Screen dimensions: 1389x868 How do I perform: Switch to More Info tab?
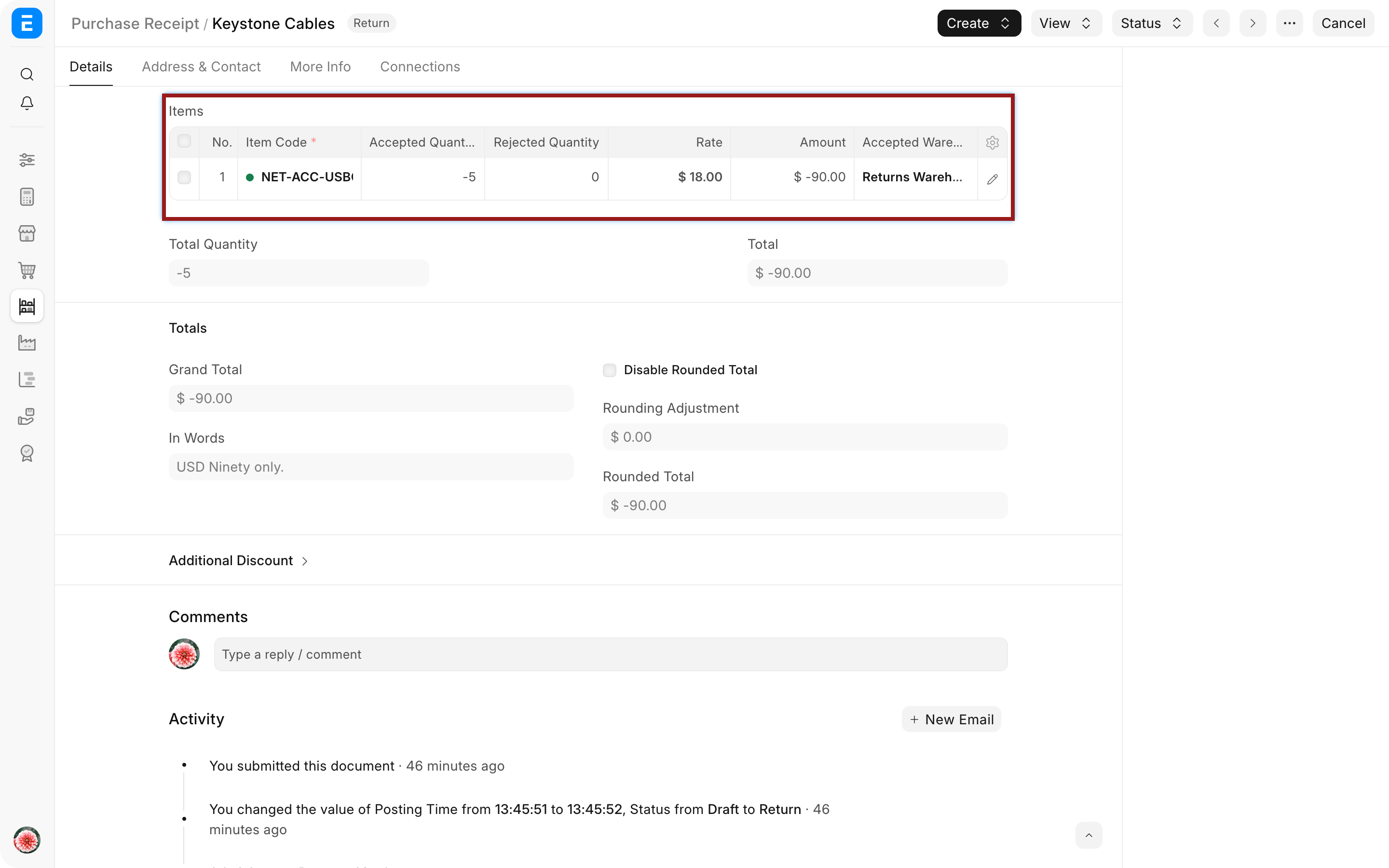(x=320, y=67)
